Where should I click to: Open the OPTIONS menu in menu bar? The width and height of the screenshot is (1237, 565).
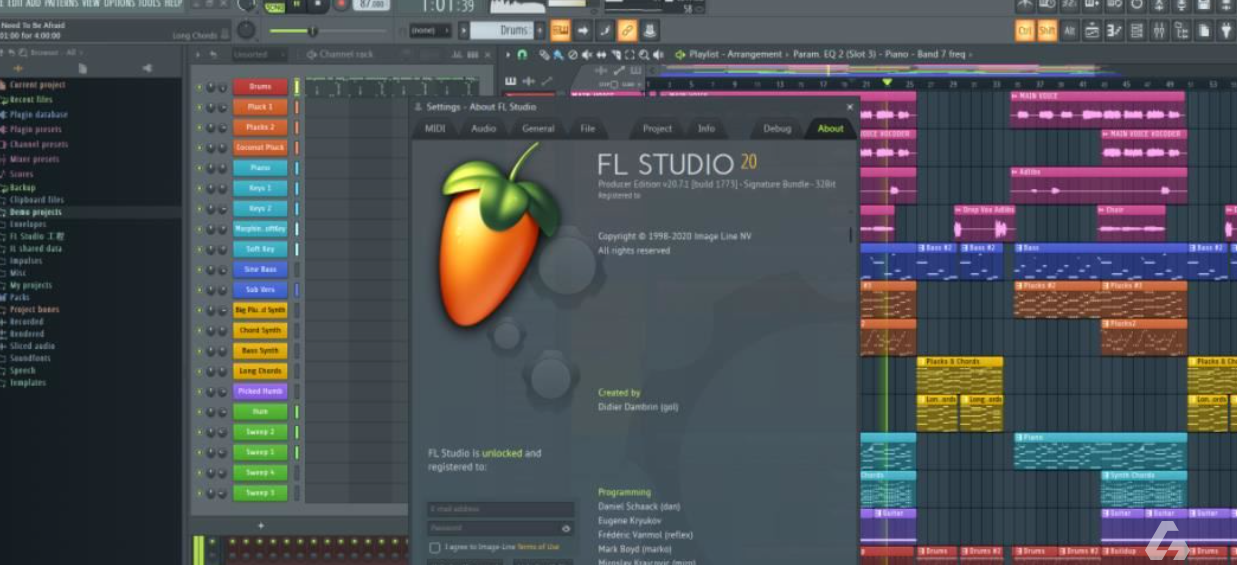[119, 4]
